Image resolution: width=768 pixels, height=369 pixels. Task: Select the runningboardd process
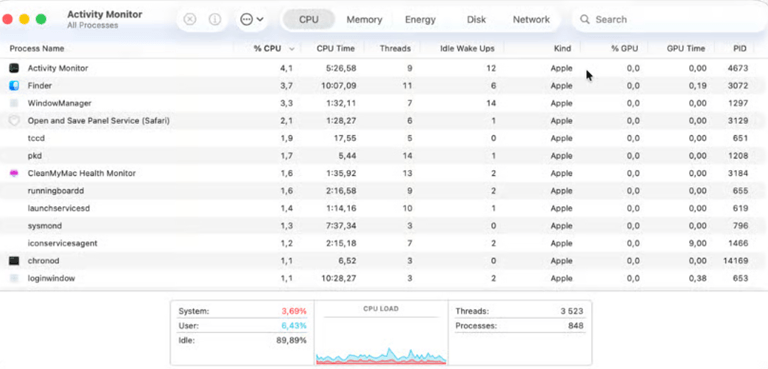click(384, 191)
